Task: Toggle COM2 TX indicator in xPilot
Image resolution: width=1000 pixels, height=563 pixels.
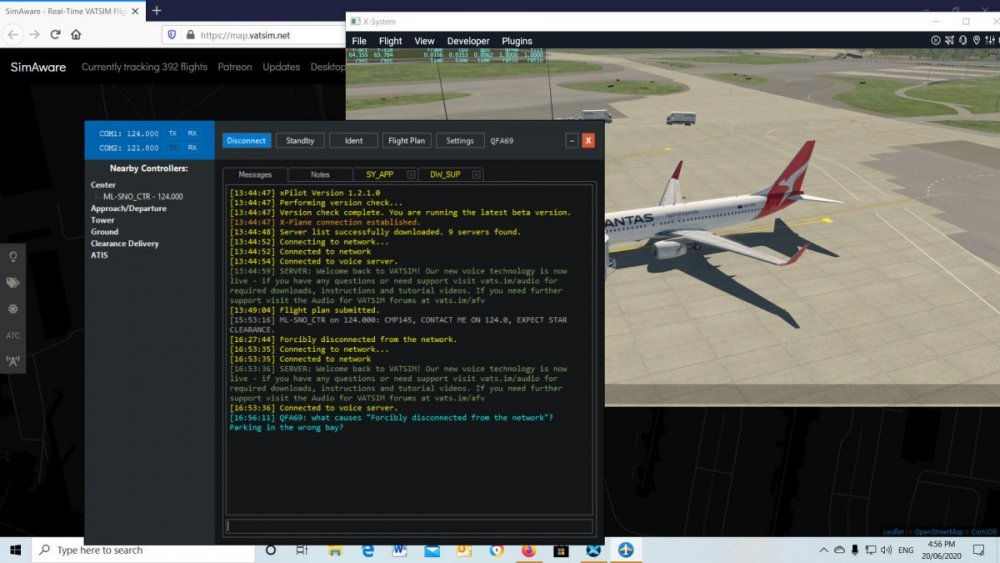Action: (x=173, y=147)
